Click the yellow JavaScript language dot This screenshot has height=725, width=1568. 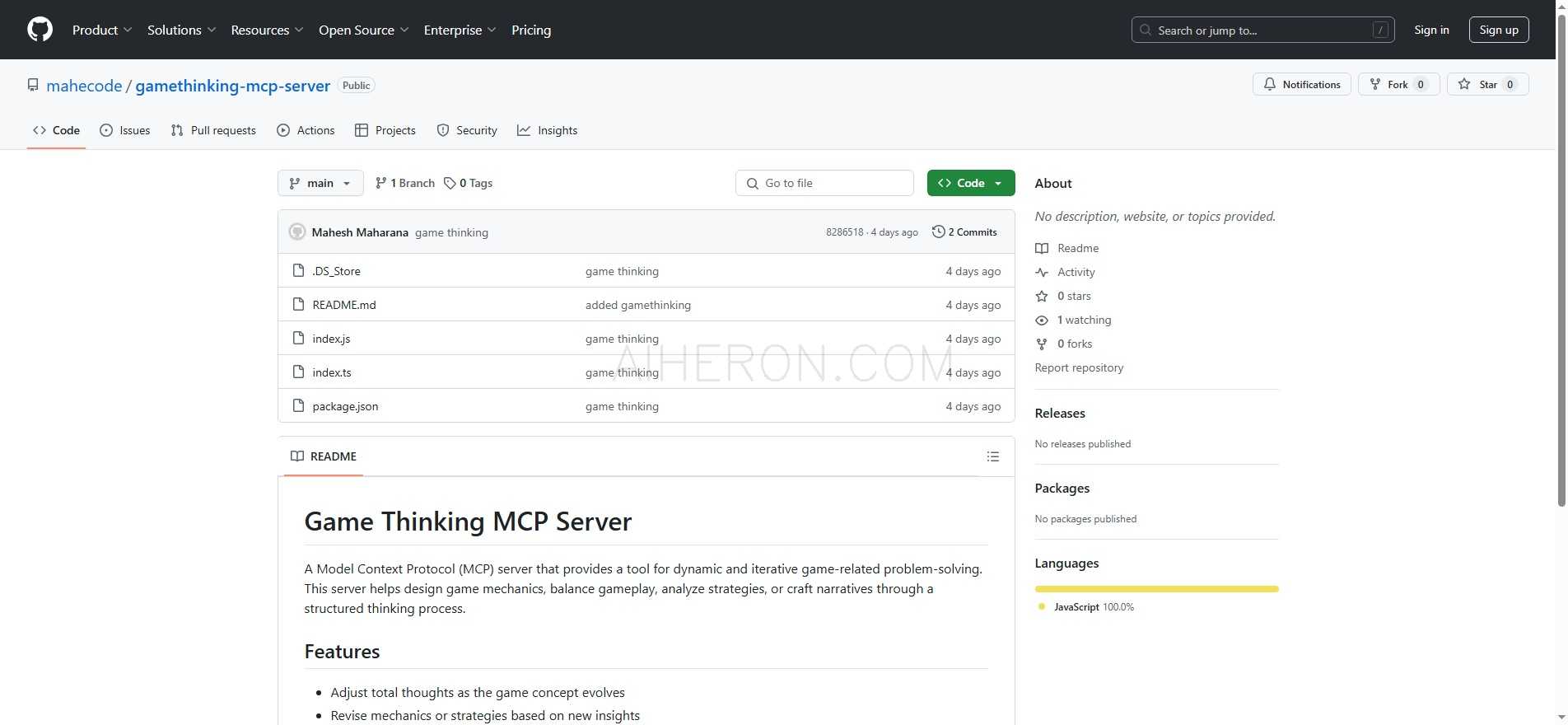pyautogui.click(x=1042, y=606)
